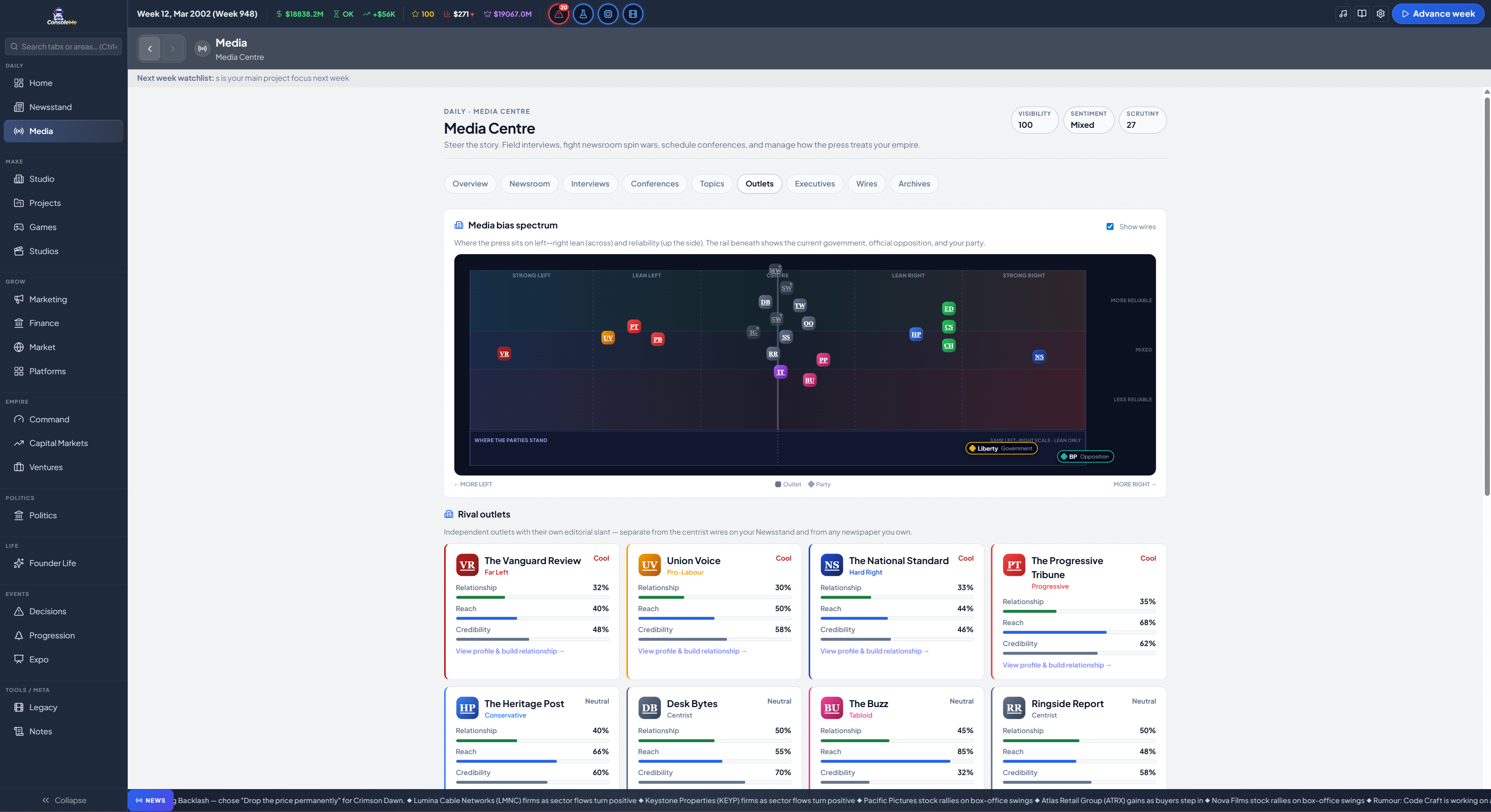1491x812 pixels.
Task: Select the UV outlet marker on bias spectrum
Action: [608, 337]
